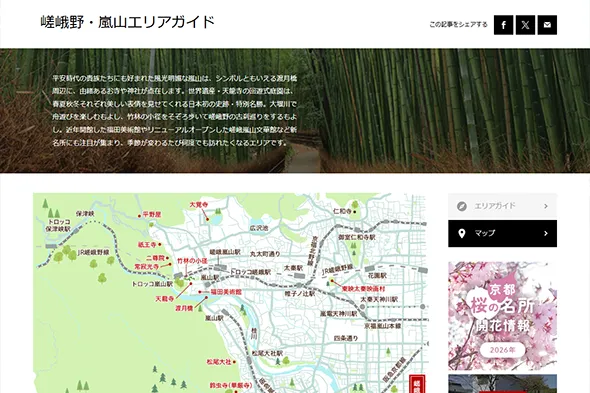This screenshot has height=393, width=590.
Task: Click the トロッコ嵯峨駅 station label
Action: click(250, 272)
